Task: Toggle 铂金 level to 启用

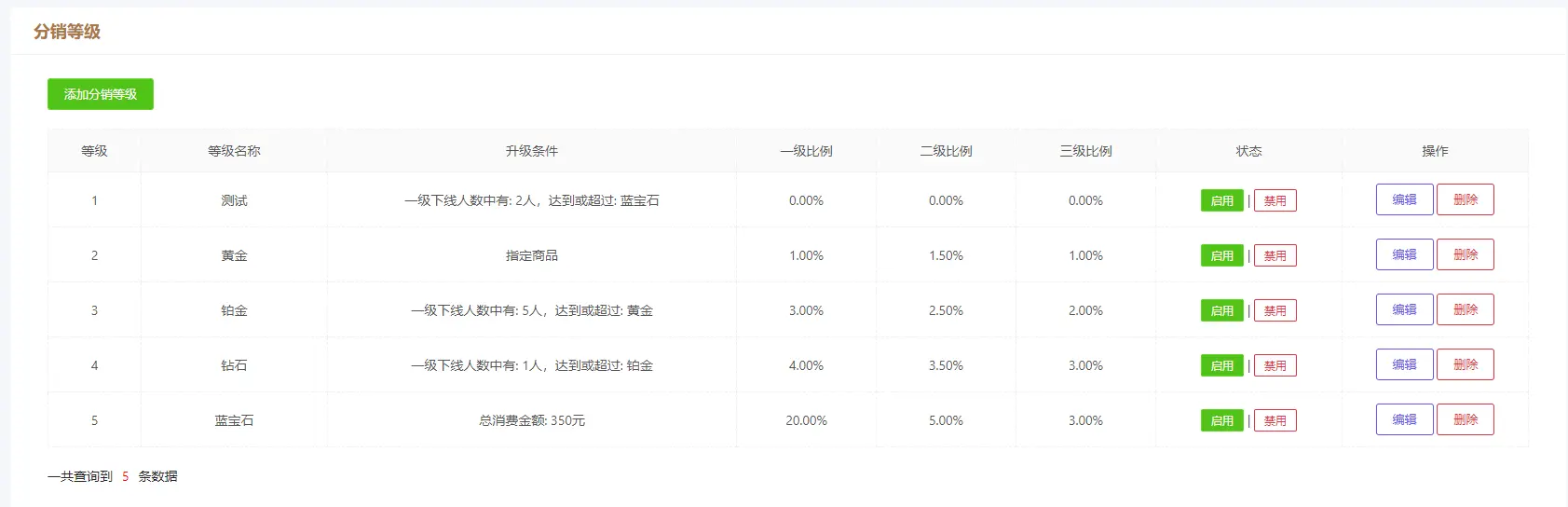Action: point(1221,310)
